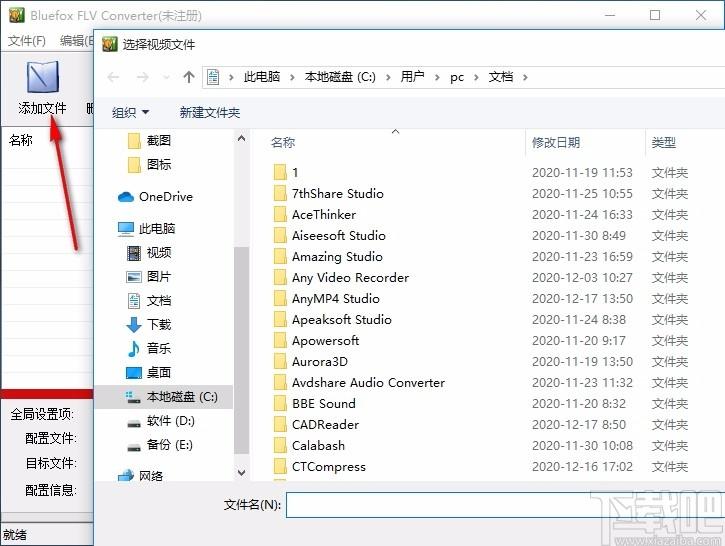725x546 pixels.
Task: Click pc in the address breadcrumb
Action: click(x=457, y=77)
